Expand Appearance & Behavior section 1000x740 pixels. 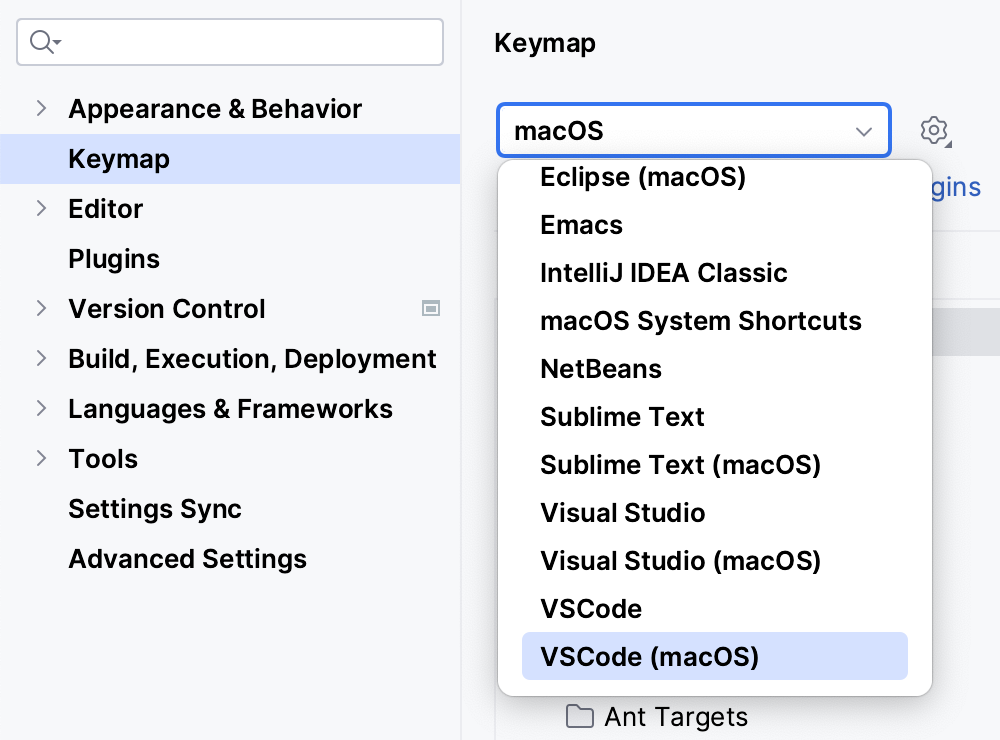click(x=41, y=108)
